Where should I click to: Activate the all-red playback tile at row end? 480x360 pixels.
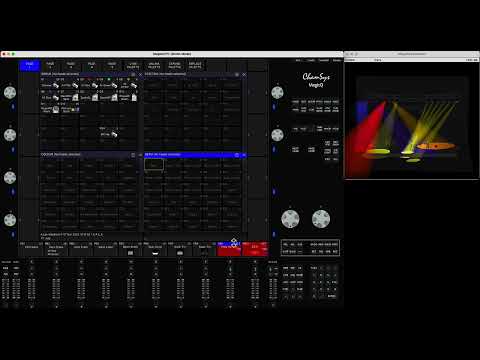(255, 249)
